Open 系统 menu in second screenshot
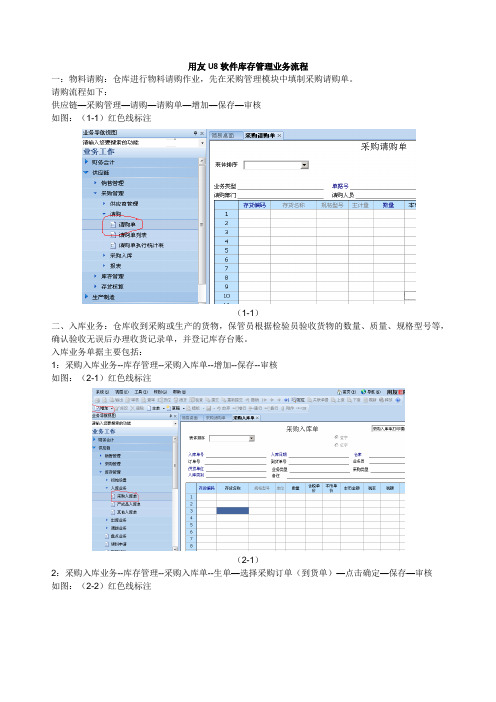Image resolution: width=496 pixels, height=702 pixels. coord(102,392)
